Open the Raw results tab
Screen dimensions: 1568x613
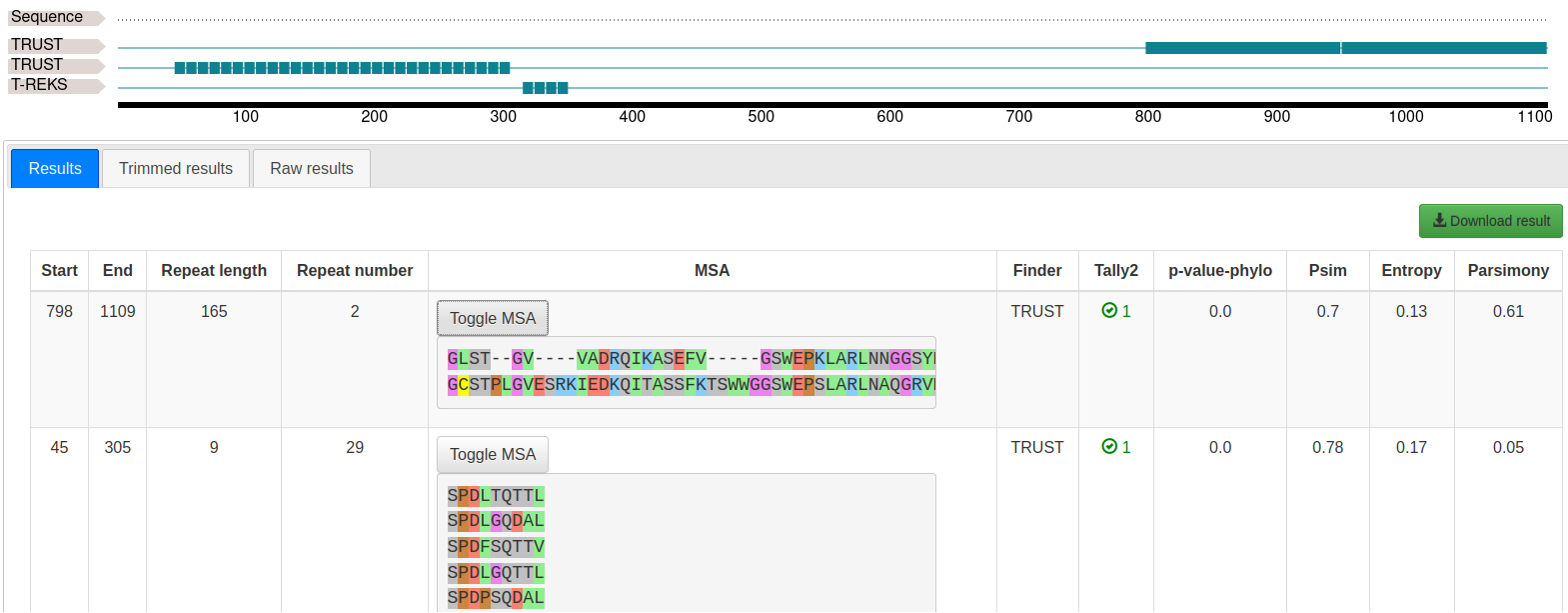[x=312, y=168]
